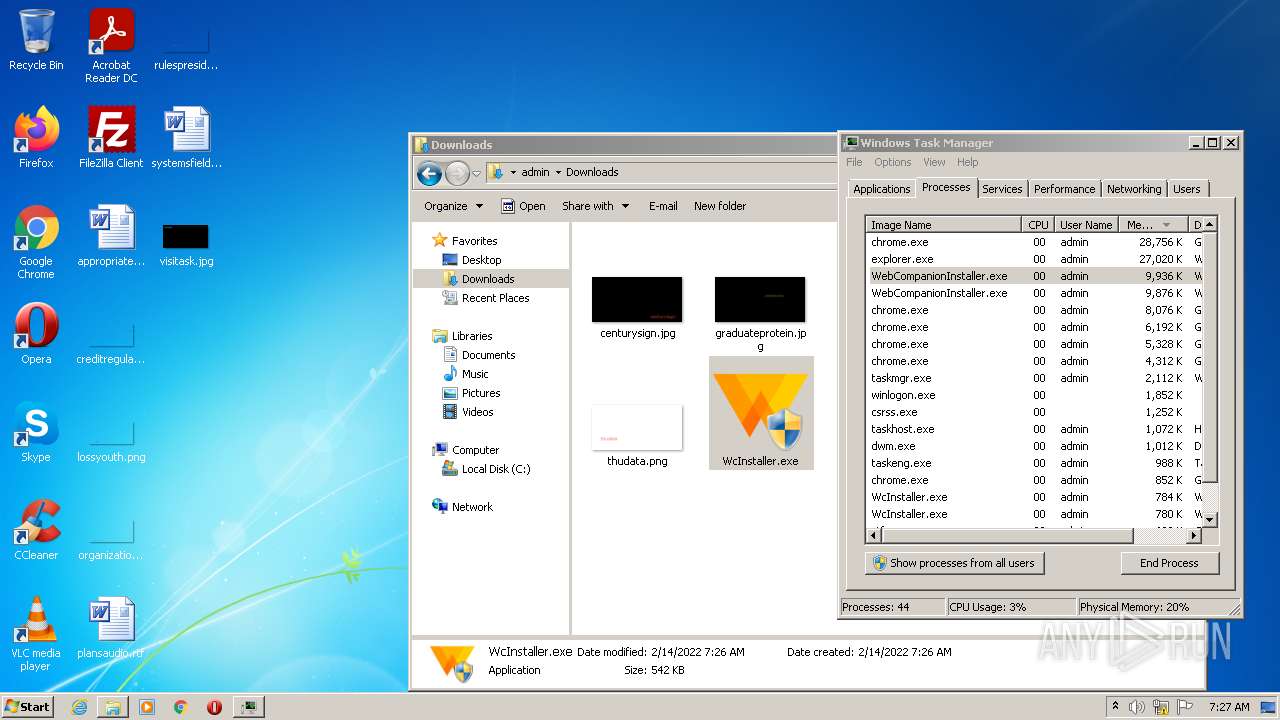Switch to the Performance tab
The height and width of the screenshot is (720, 1280).
1064,189
